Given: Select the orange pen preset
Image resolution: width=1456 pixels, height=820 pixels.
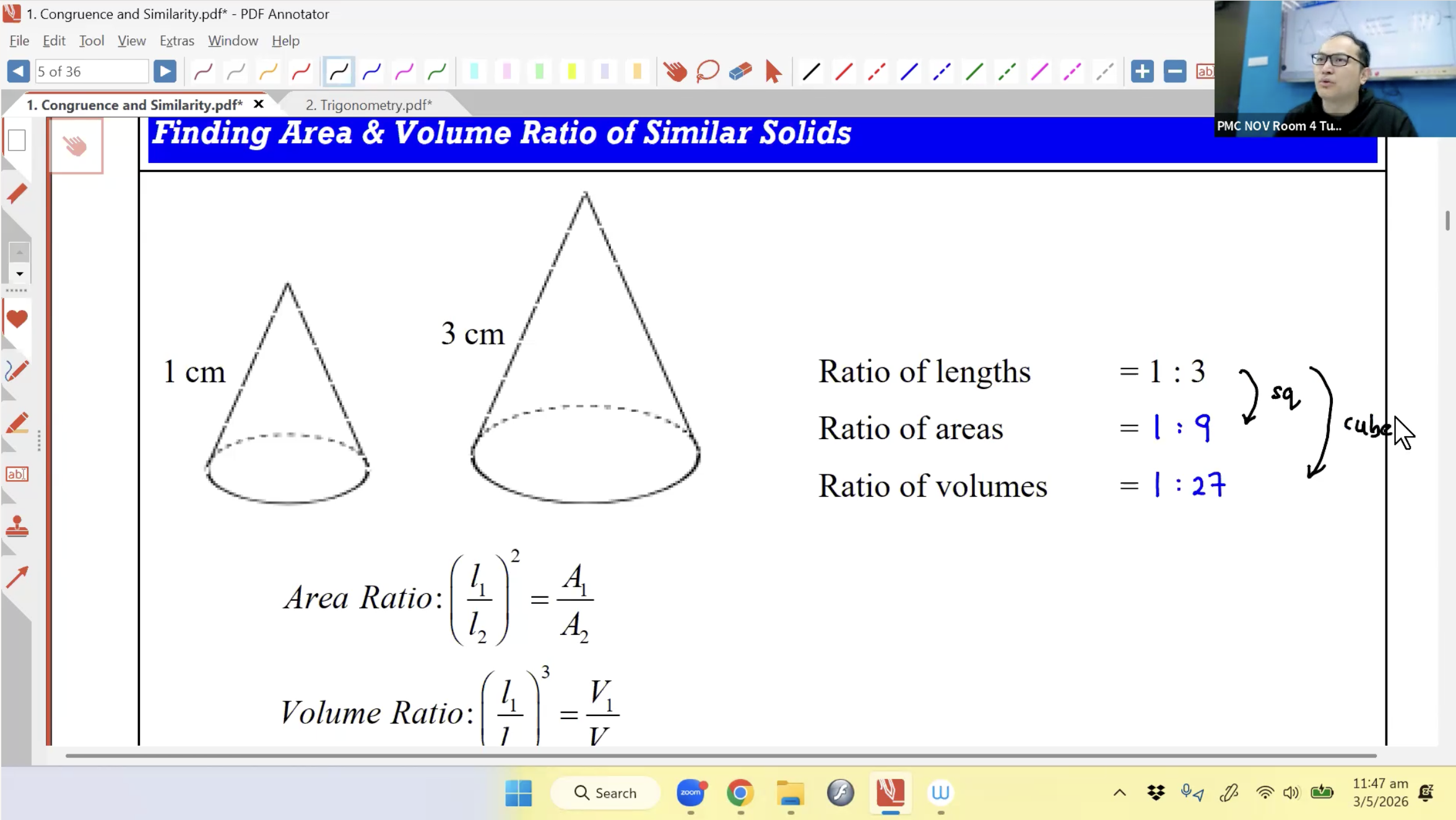Looking at the screenshot, I should click(x=269, y=72).
